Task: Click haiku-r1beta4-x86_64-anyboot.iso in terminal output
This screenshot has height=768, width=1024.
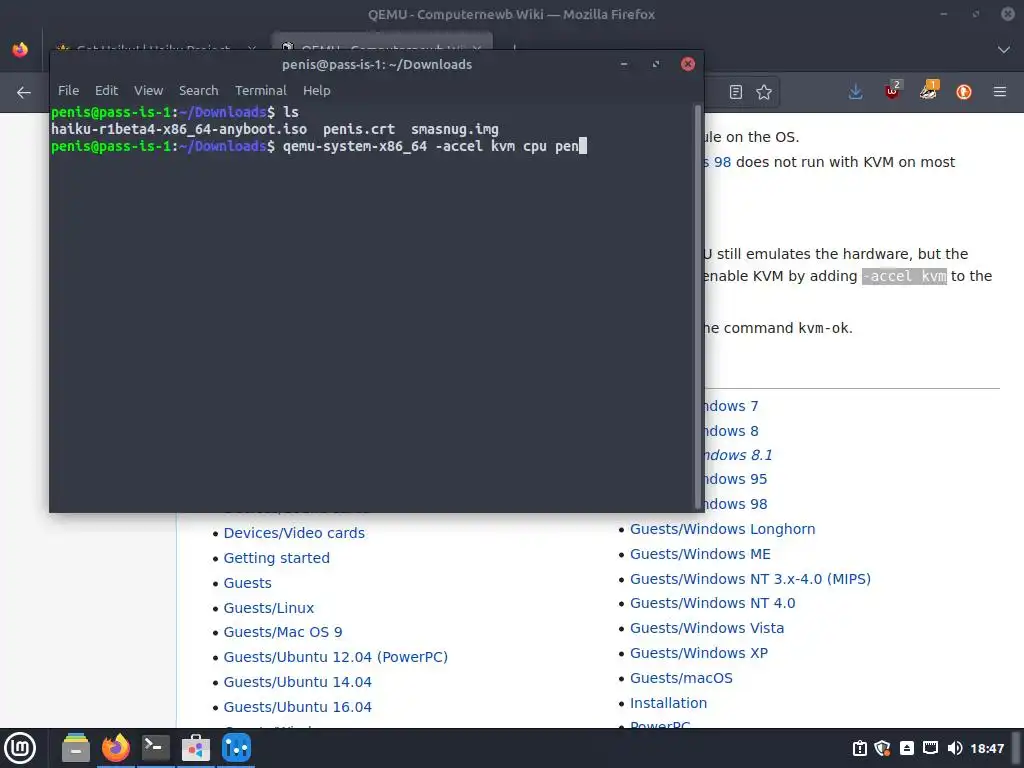Action: [179, 129]
